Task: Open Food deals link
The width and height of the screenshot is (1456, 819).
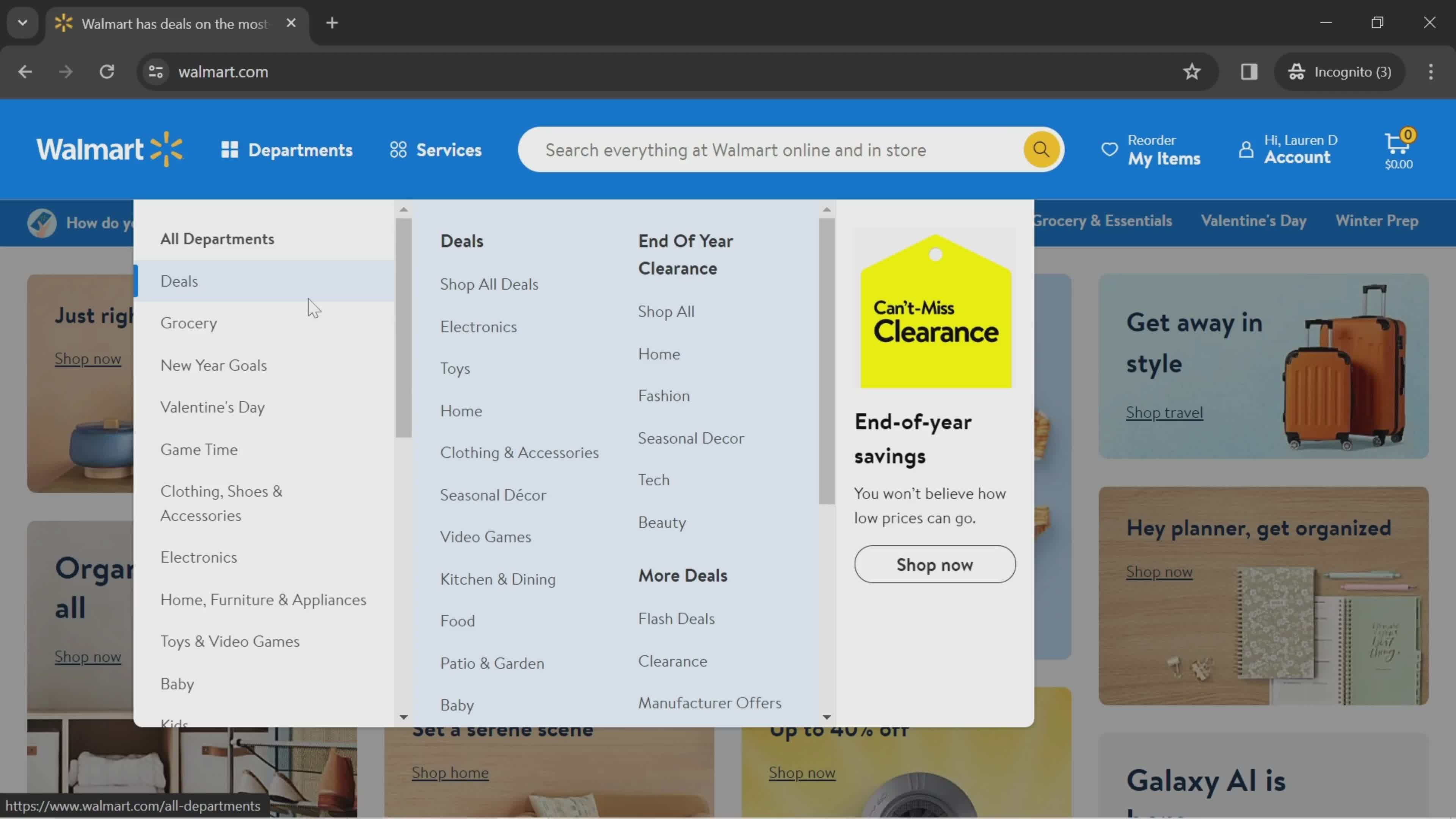Action: coord(457,621)
